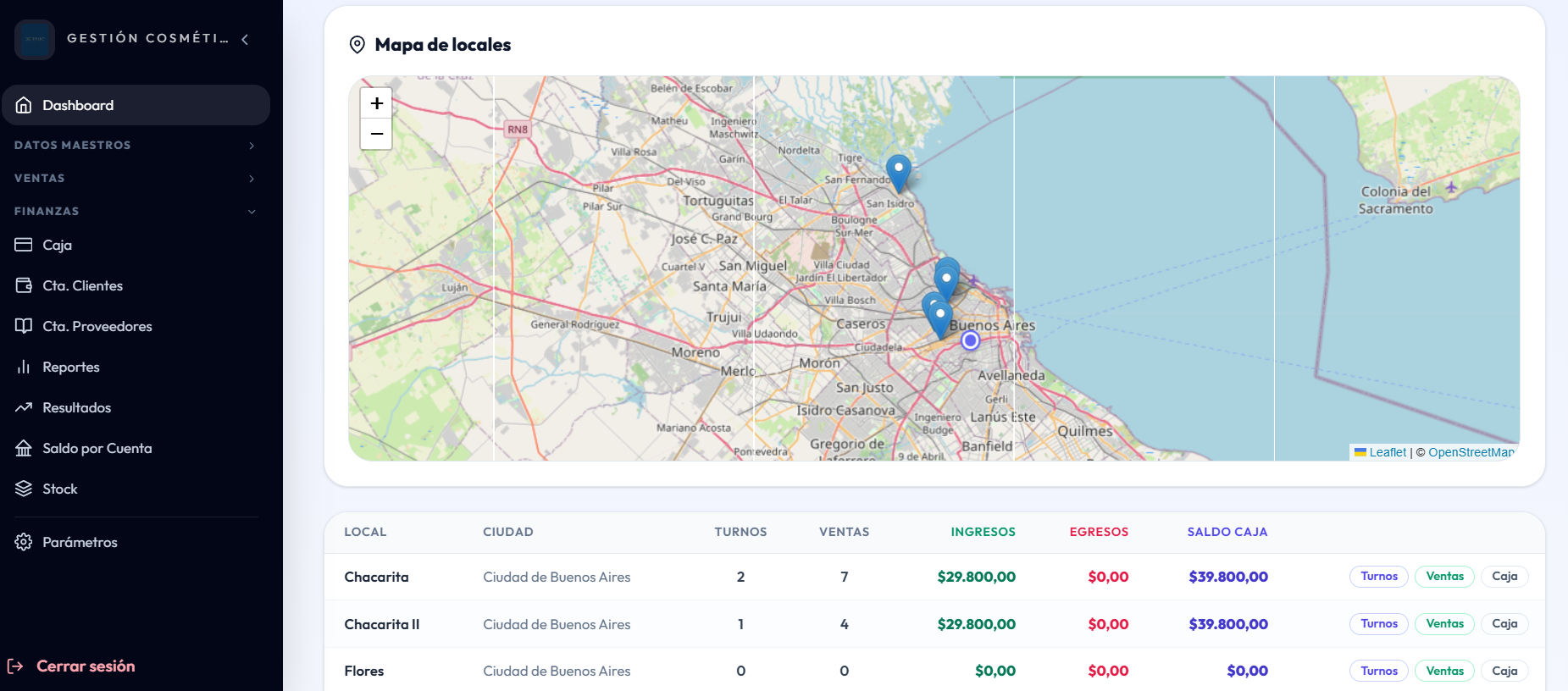Expand the Datos Maestros section

point(136,145)
